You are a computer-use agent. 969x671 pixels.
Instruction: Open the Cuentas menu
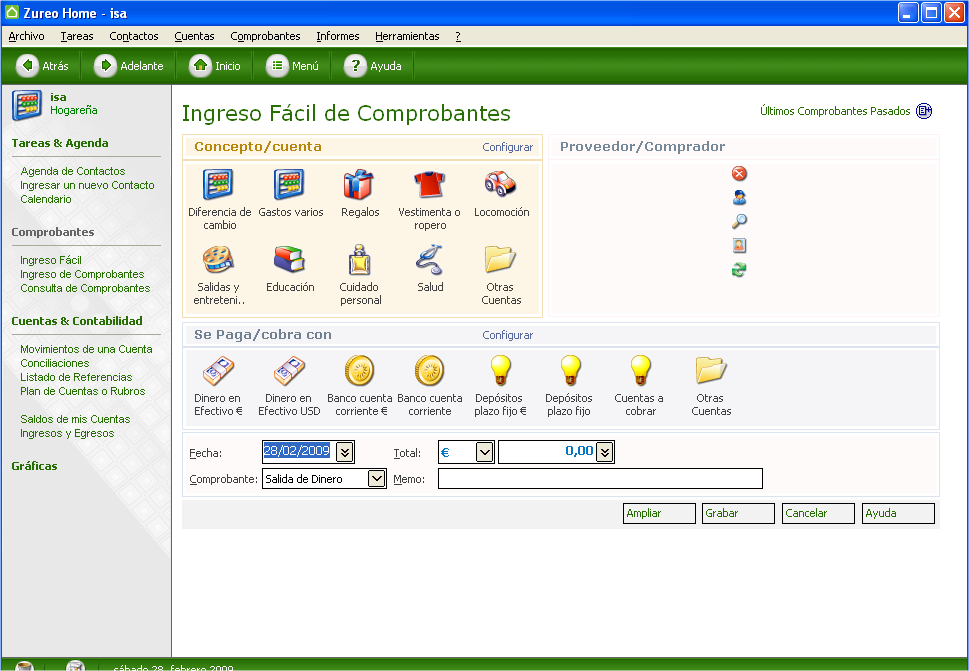(194, 36)
